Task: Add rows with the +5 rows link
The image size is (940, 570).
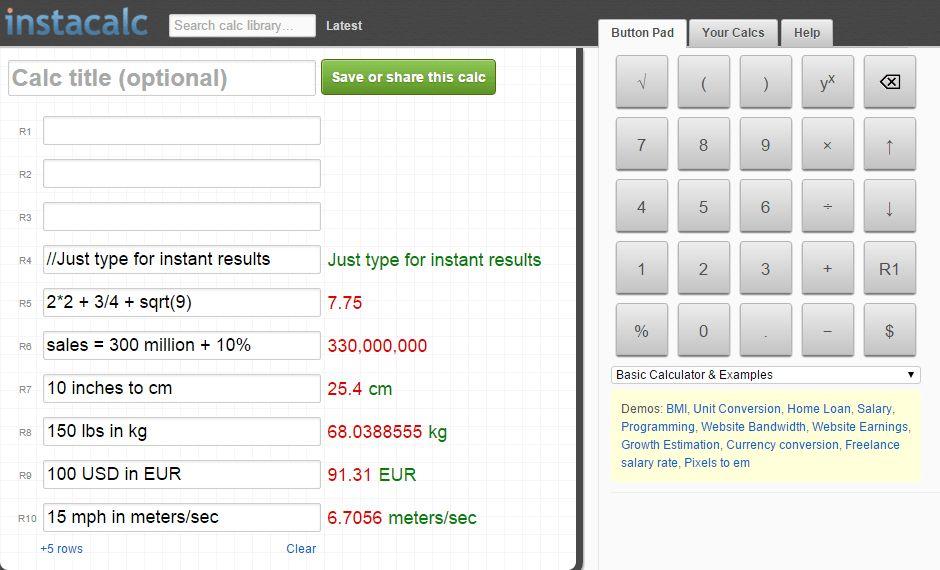Action: [x=61, y=549]
